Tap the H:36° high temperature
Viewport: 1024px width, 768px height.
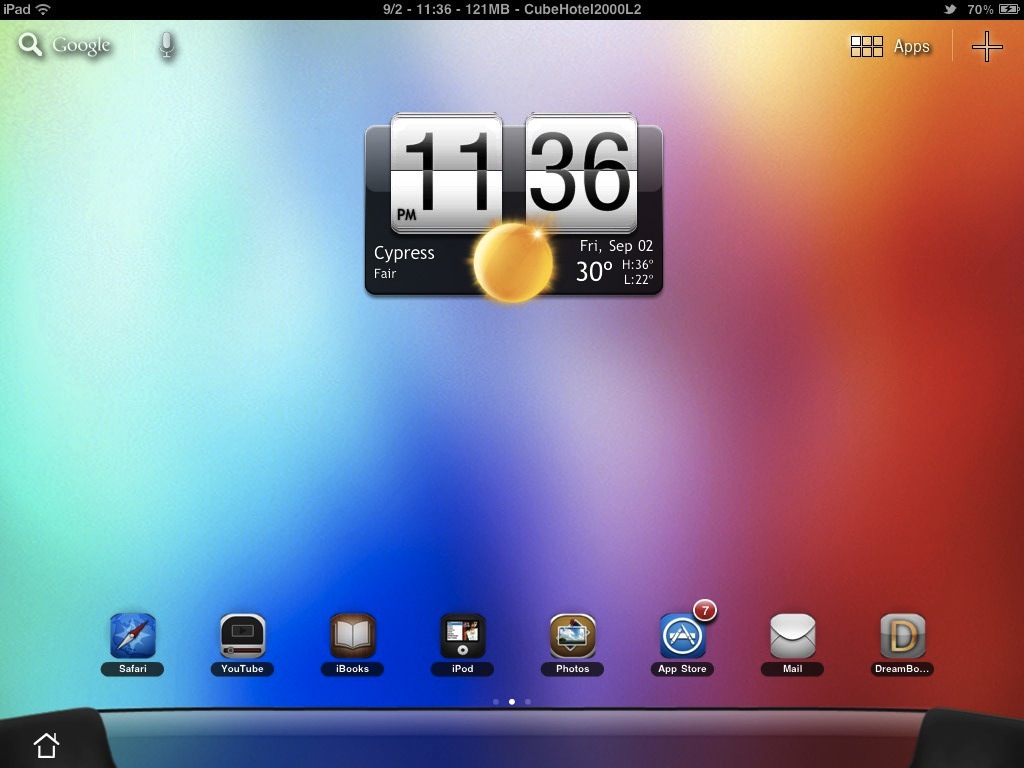point(637,264)
